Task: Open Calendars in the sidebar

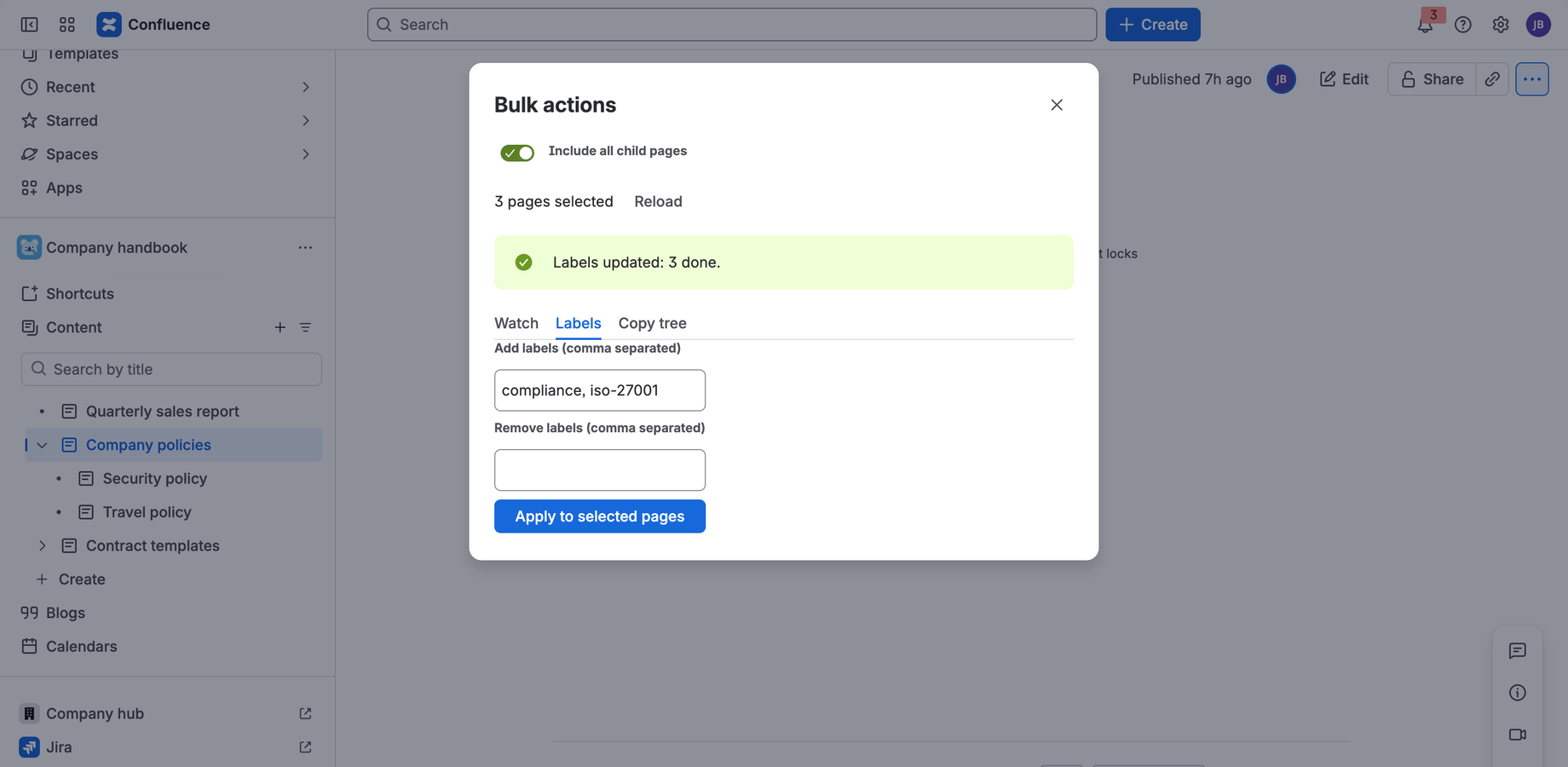Action: tap(82, 647)
